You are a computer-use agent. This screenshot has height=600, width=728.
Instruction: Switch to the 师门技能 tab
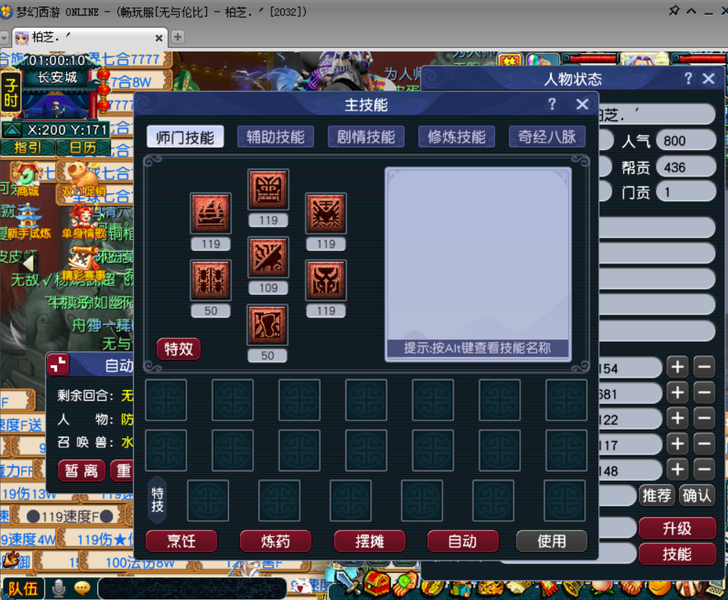pyautogui.click(x=185, y=137)
